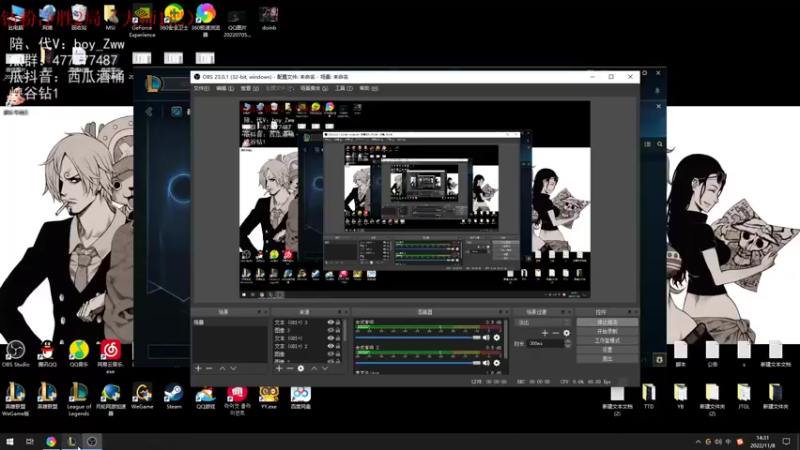Open the taskbar clock showing 14:31
Image resolution: width=800 pixels, height=450 pixels.
point(763,442)
